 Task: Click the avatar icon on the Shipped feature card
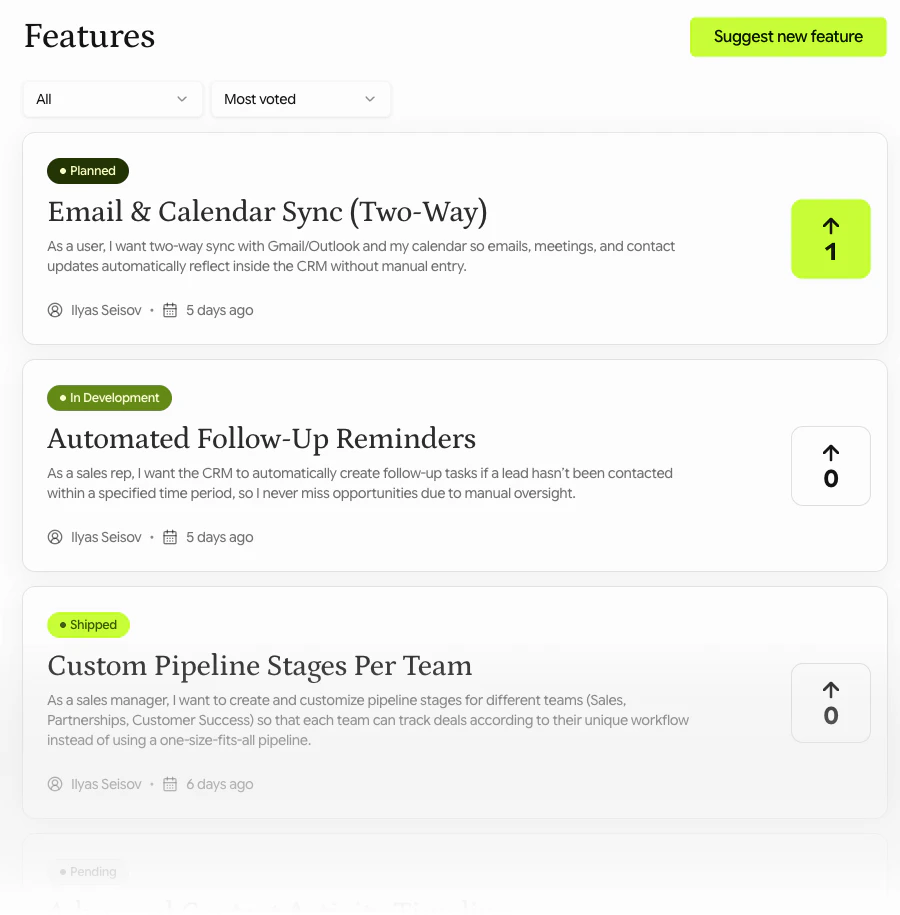[54, 784]
